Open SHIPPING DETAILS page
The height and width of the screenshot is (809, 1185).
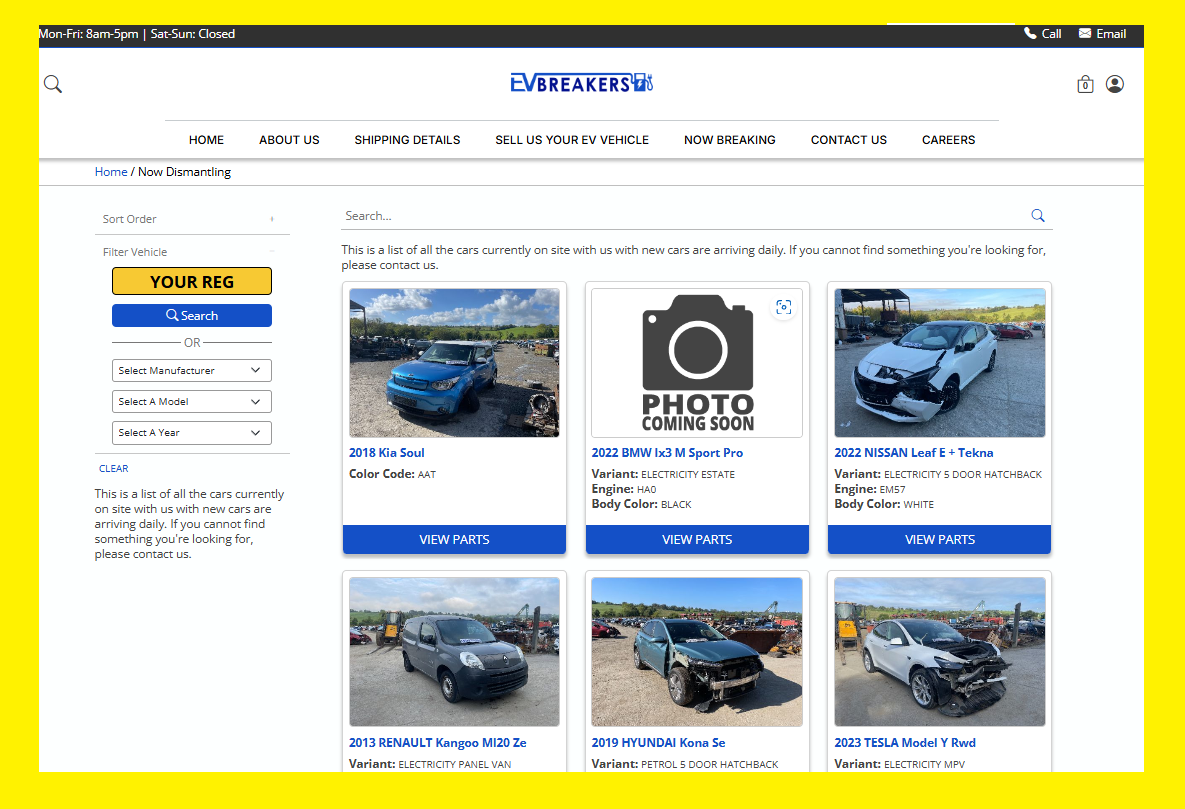[x=407, y=140]
